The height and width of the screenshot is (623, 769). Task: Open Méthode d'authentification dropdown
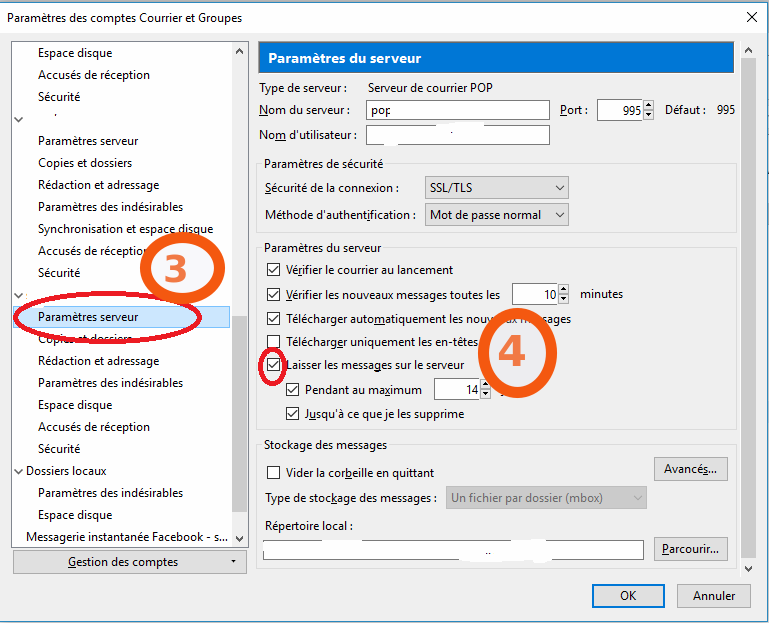pyautogui.click(x=496, y=215)
